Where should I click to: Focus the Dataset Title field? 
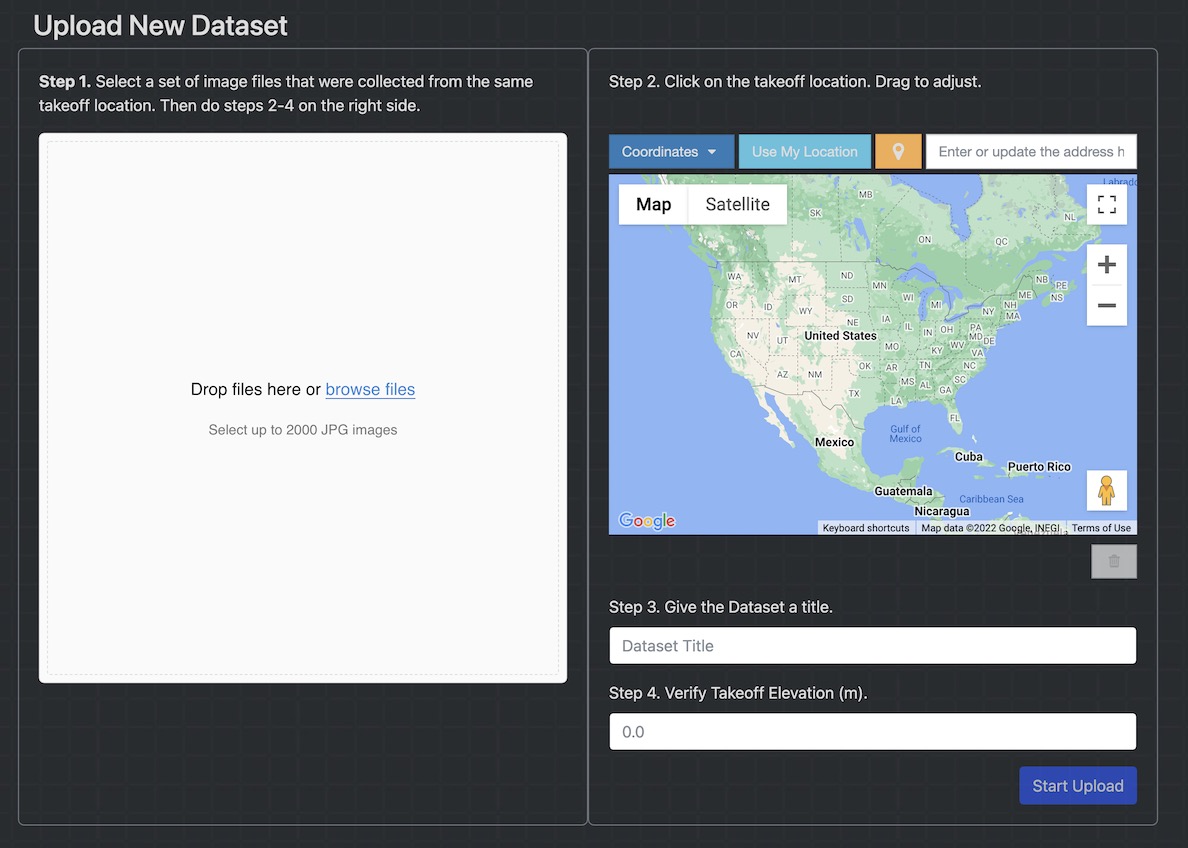pos(872,646)
